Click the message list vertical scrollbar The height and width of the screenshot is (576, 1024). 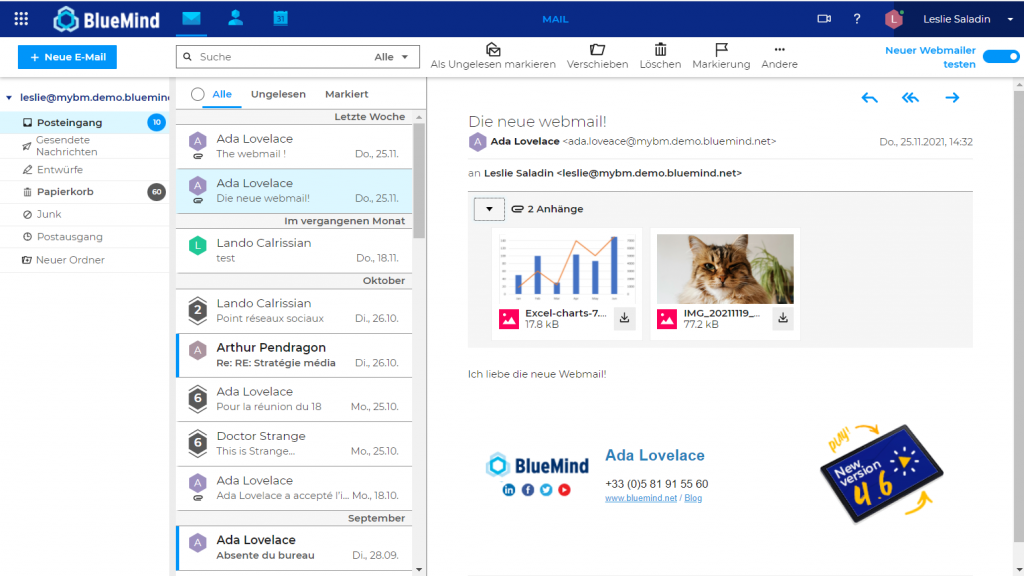419,180
